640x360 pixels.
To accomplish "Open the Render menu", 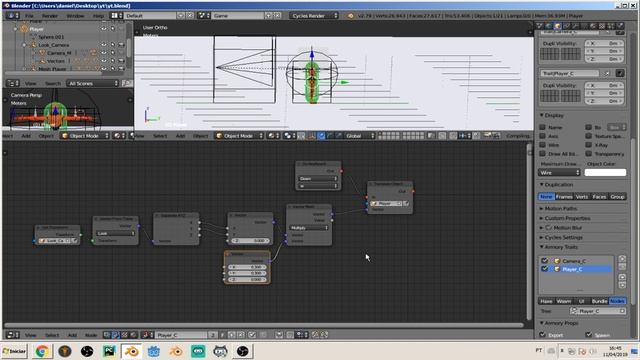I will click(x=50, y=16).
